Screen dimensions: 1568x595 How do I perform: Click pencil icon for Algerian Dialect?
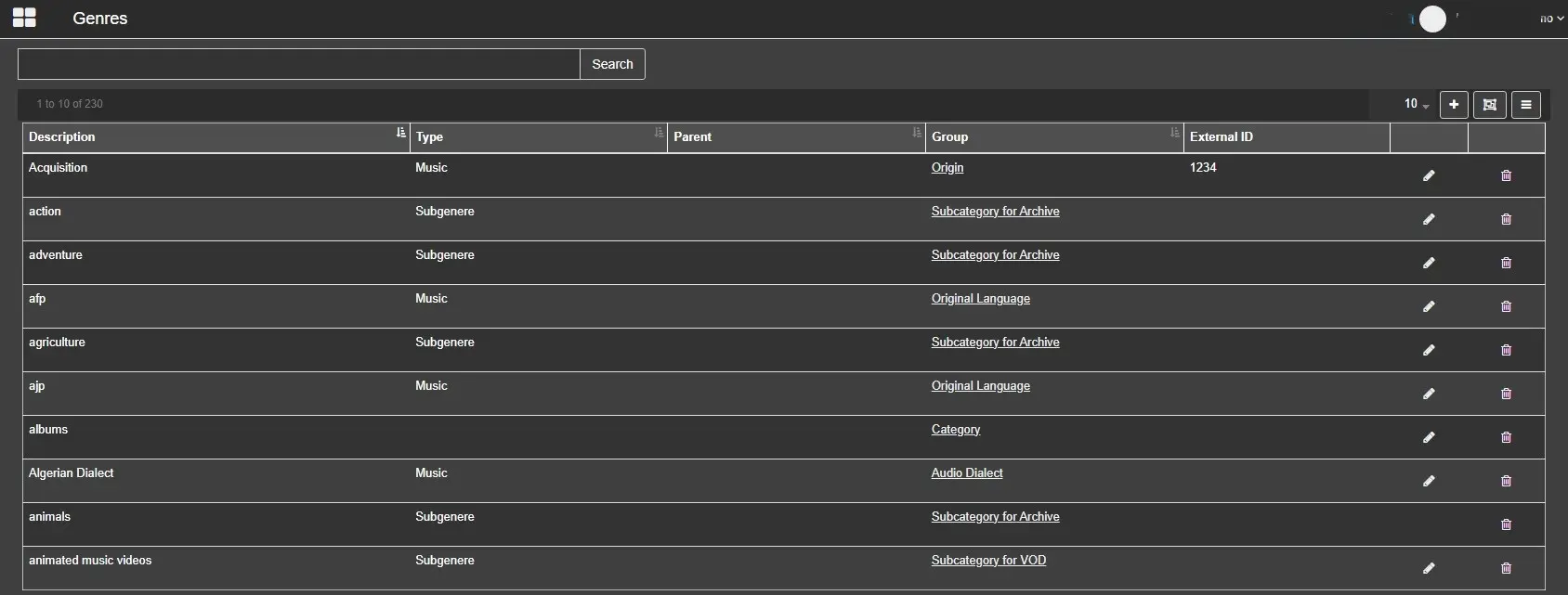(x=1429, y=481)
